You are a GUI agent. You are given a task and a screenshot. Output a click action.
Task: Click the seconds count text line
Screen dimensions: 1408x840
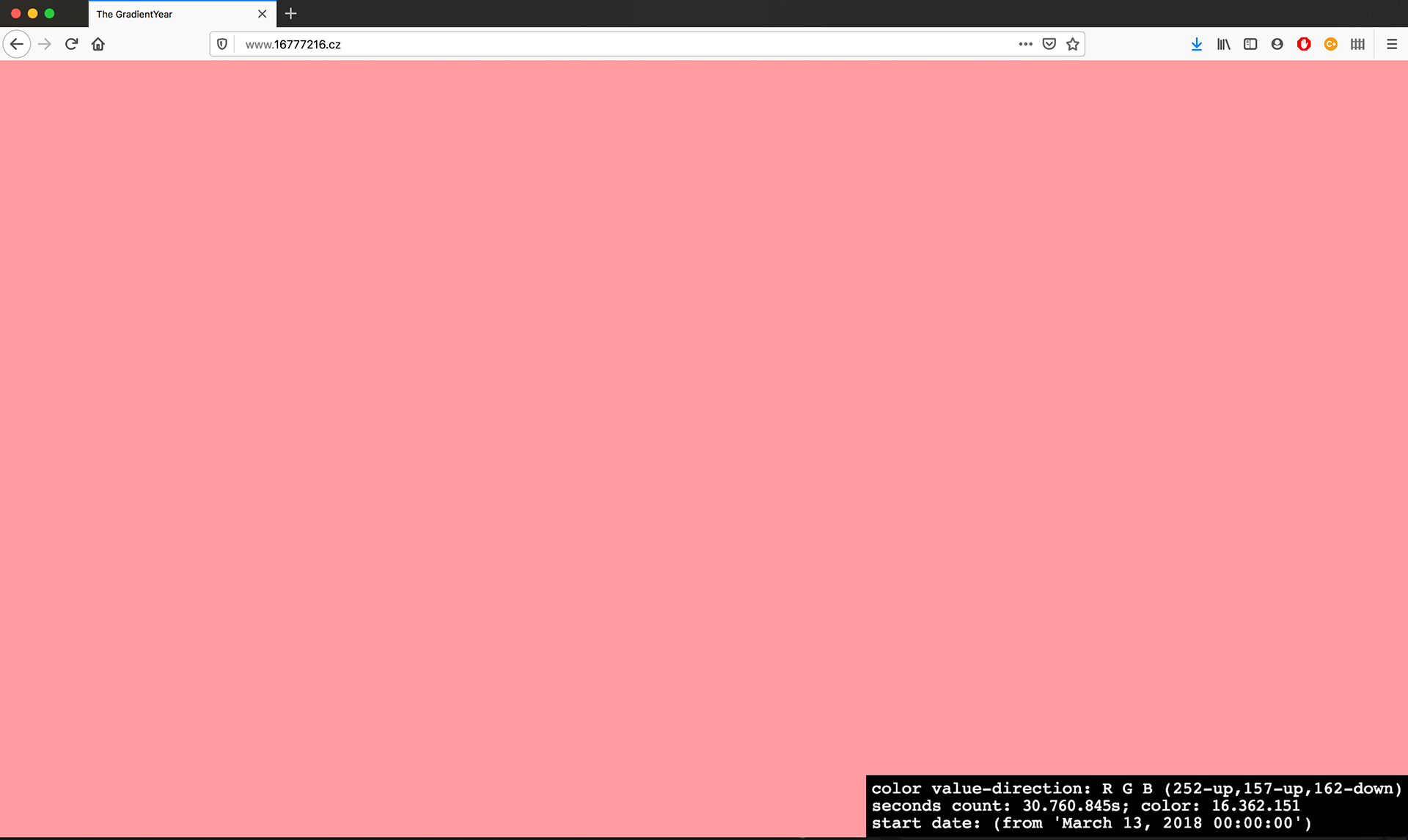[1085, 806]
